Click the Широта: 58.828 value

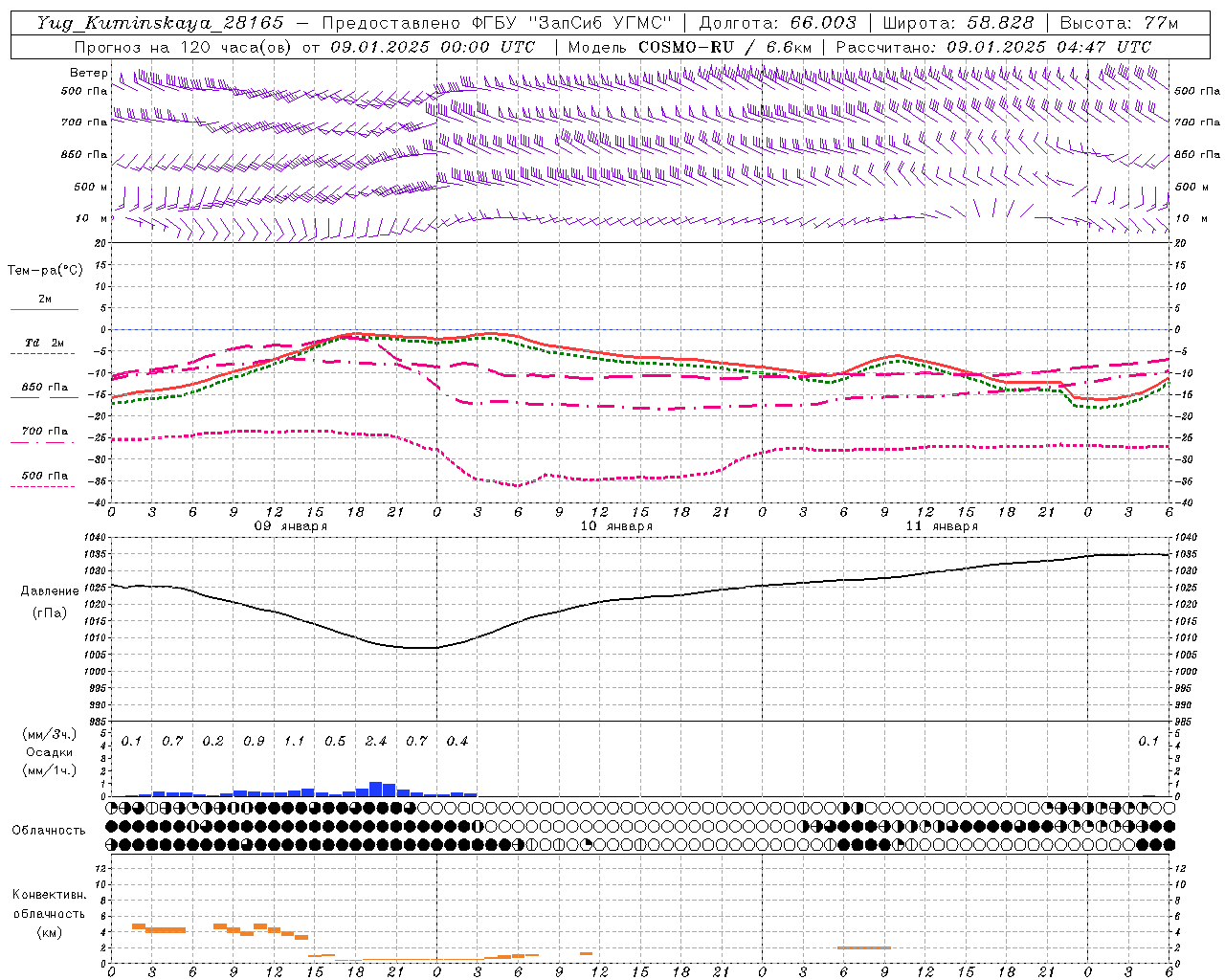coord(958,23)
